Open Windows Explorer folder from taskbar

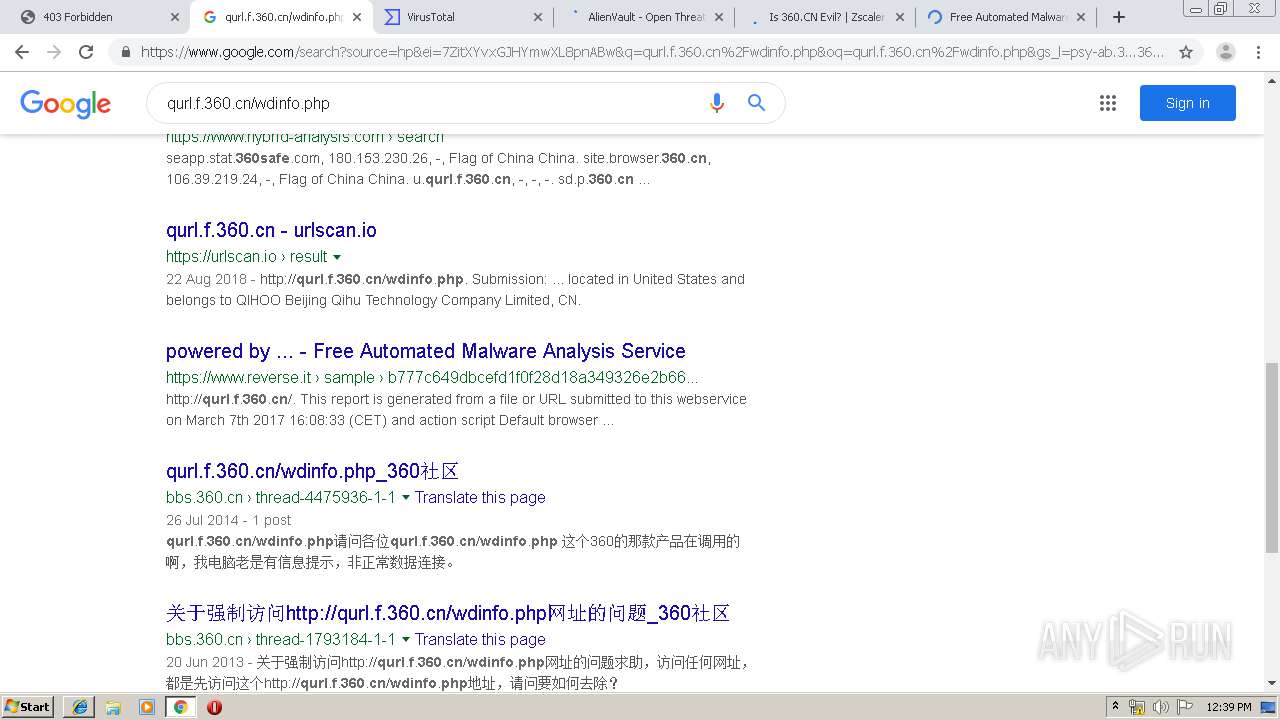point(113,707)
